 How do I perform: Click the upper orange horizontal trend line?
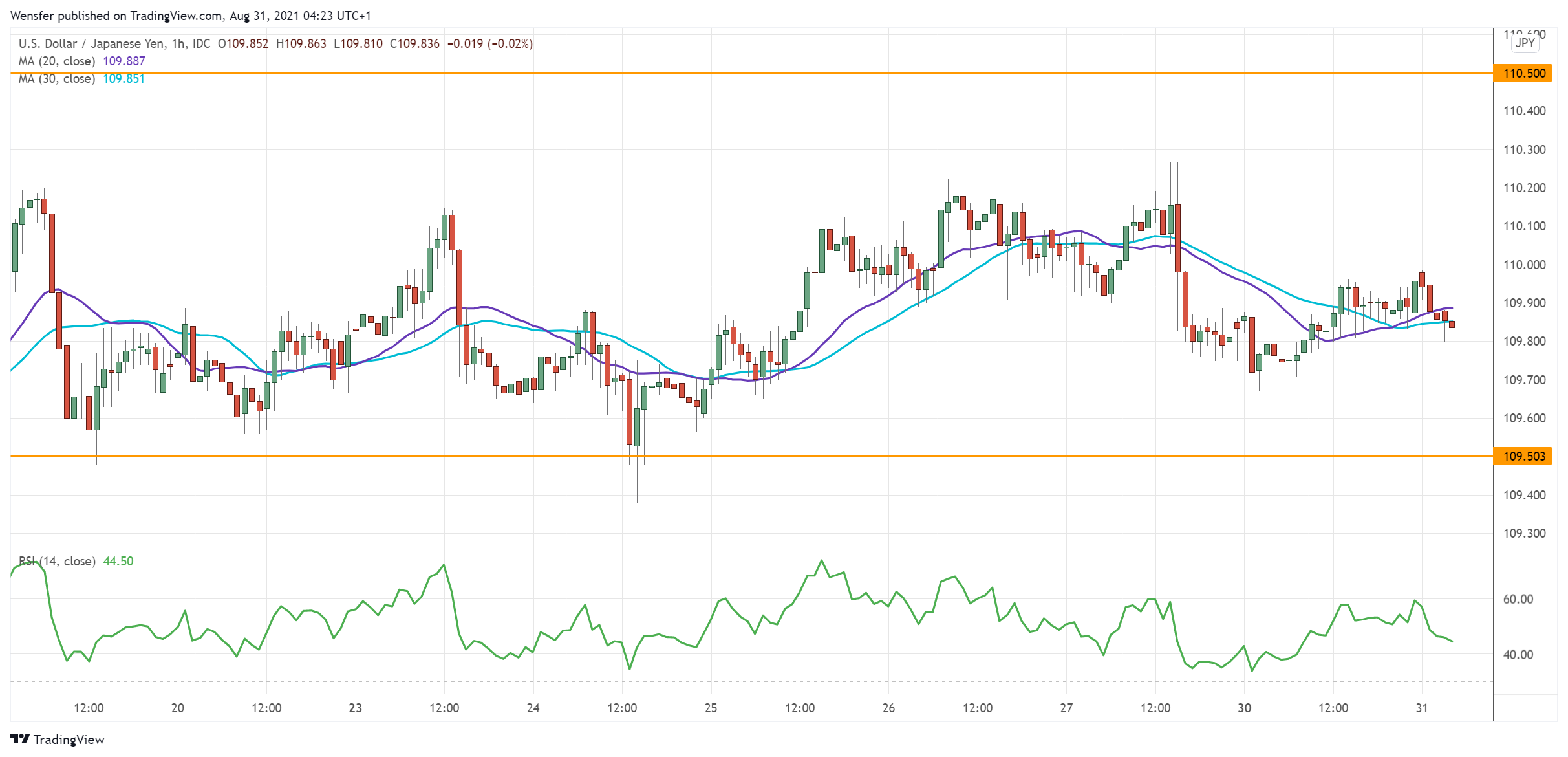(776, 73)
